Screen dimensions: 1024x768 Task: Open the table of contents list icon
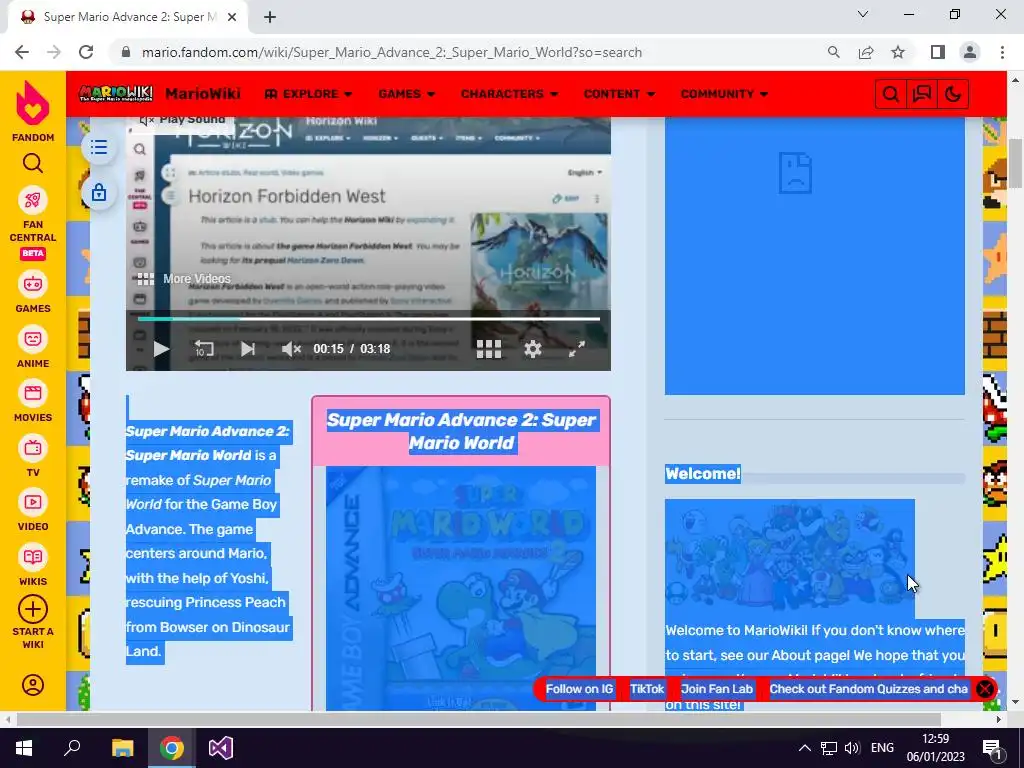pyautogui.click(x=99, y=148)
